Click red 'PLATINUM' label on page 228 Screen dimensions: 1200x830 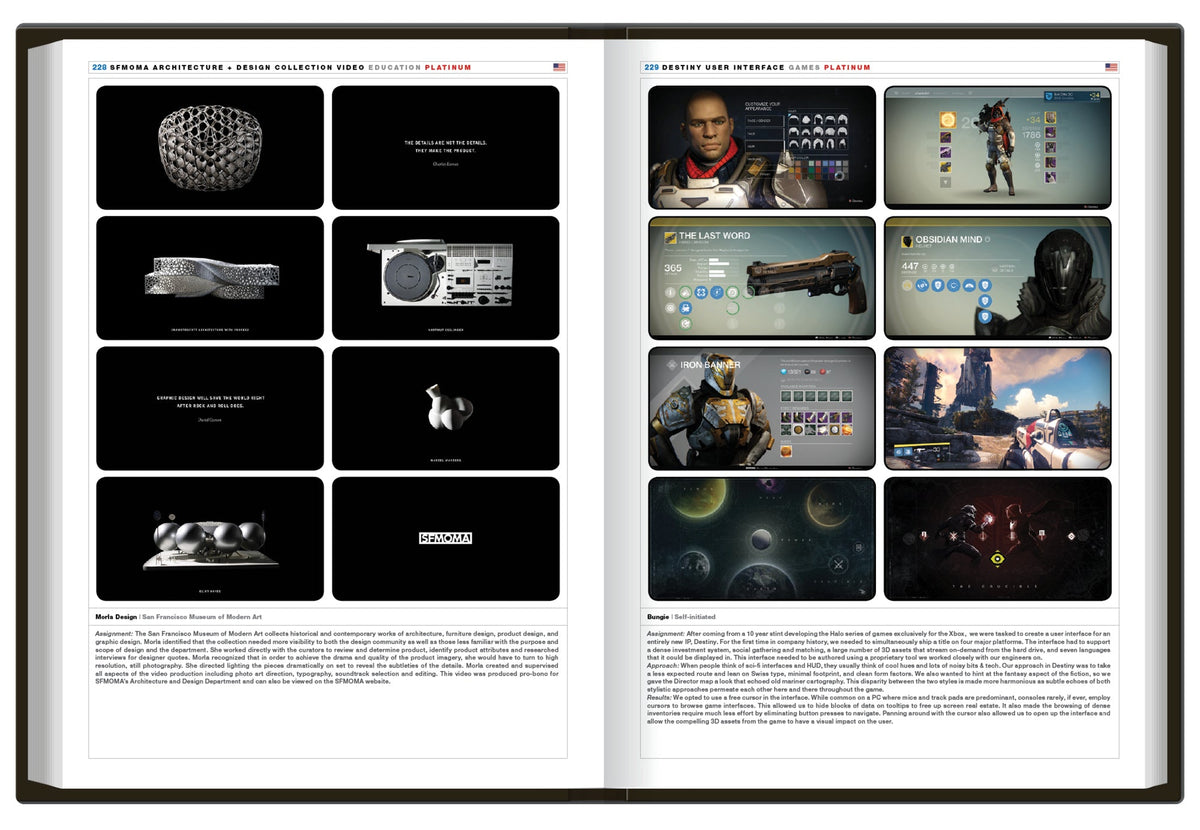[x=448, y=68]
